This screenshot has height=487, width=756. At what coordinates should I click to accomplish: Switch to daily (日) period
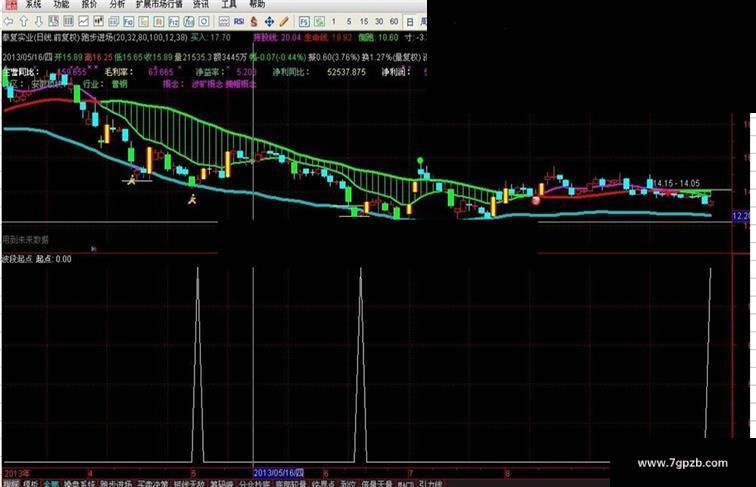pyautogui.click(x=410, y=21)
